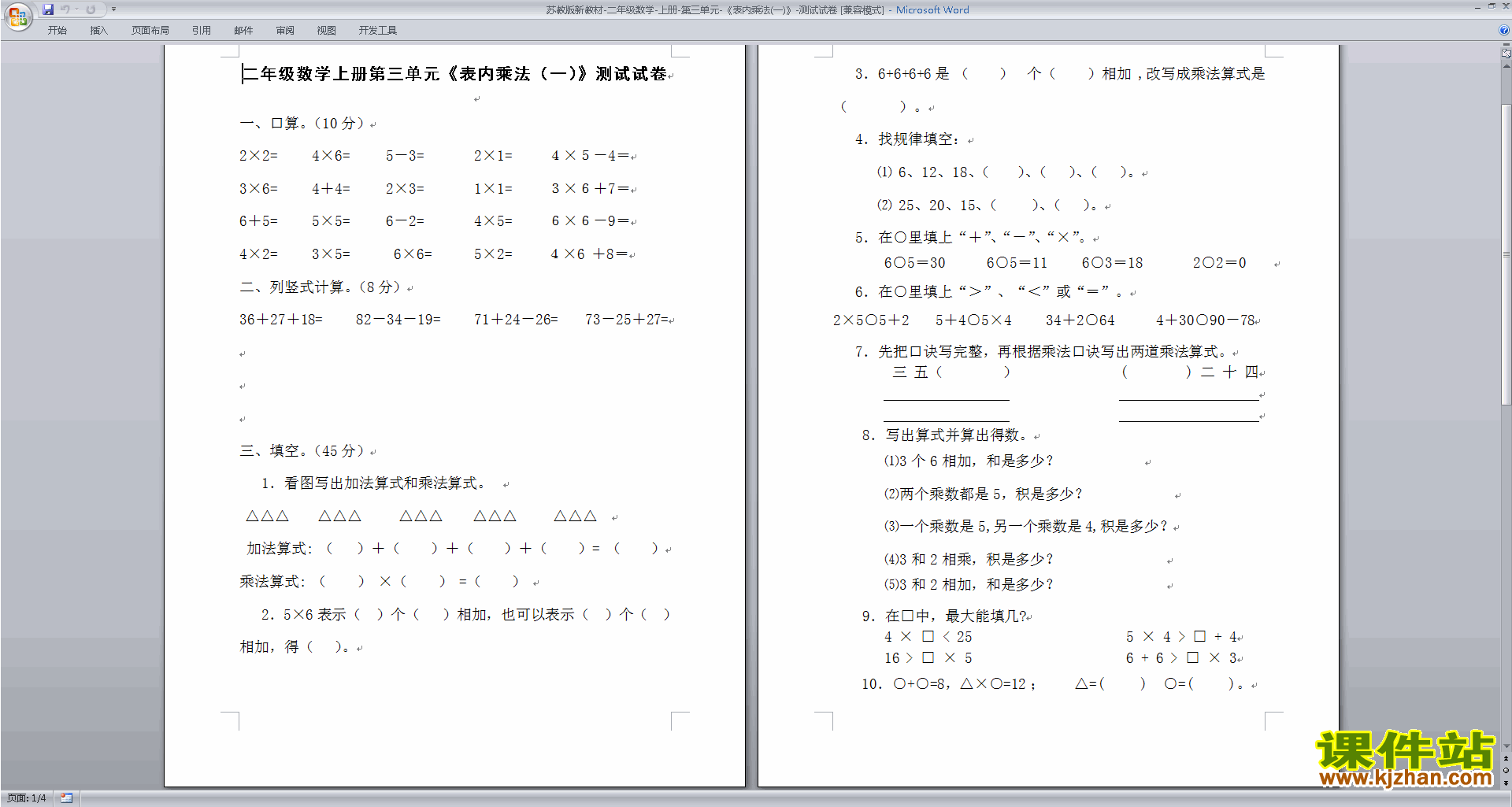Open the 审阅 ribbon tab
Viewport: 1512px width, 807px height.
pyautogui.click(x=285, y=31)
